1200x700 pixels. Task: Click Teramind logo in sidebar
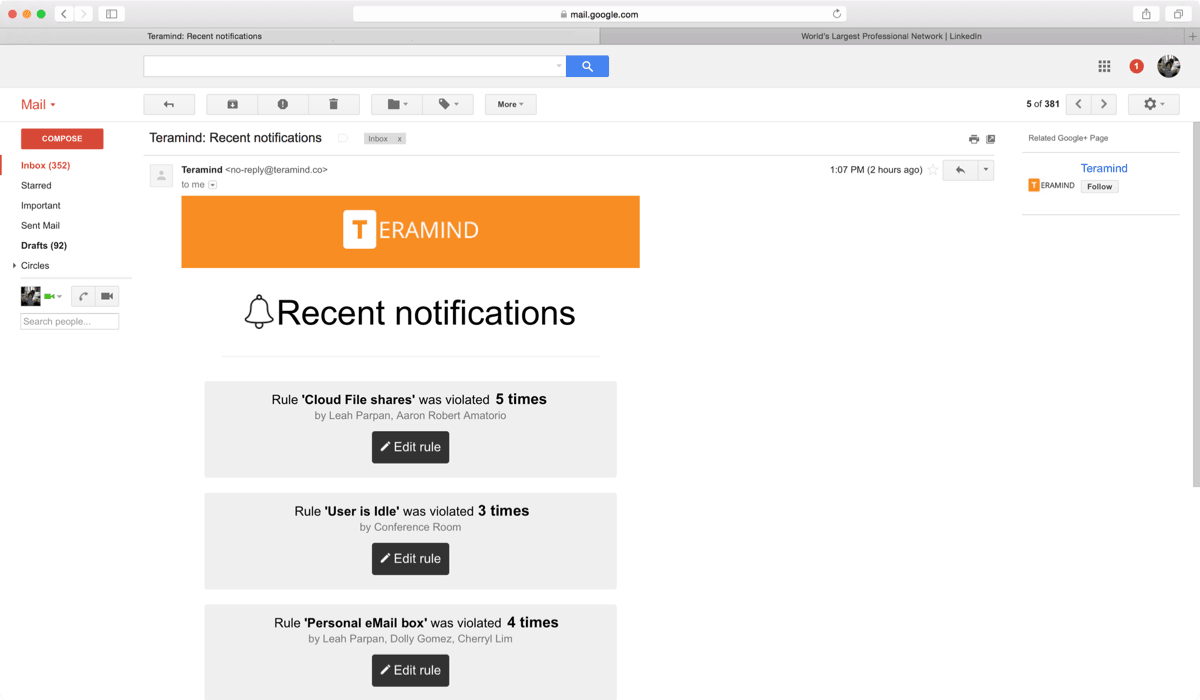point(1051,186)
